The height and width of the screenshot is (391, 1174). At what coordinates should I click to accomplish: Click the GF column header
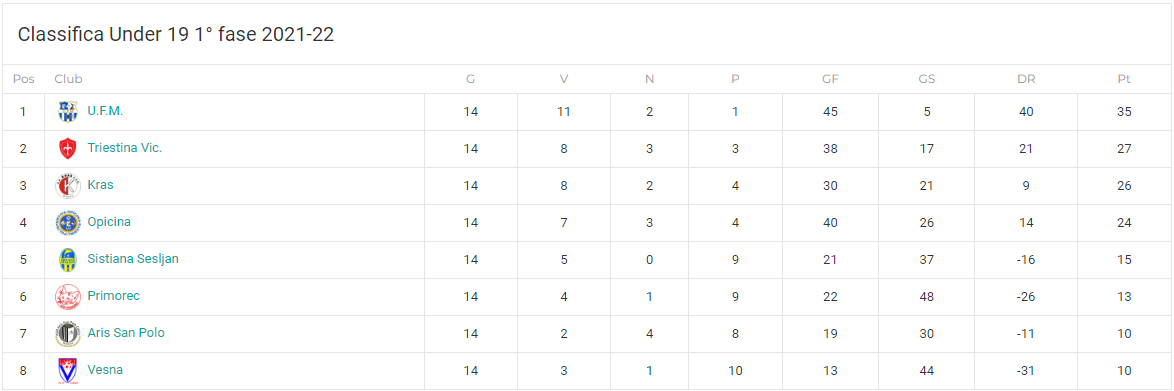830,79
